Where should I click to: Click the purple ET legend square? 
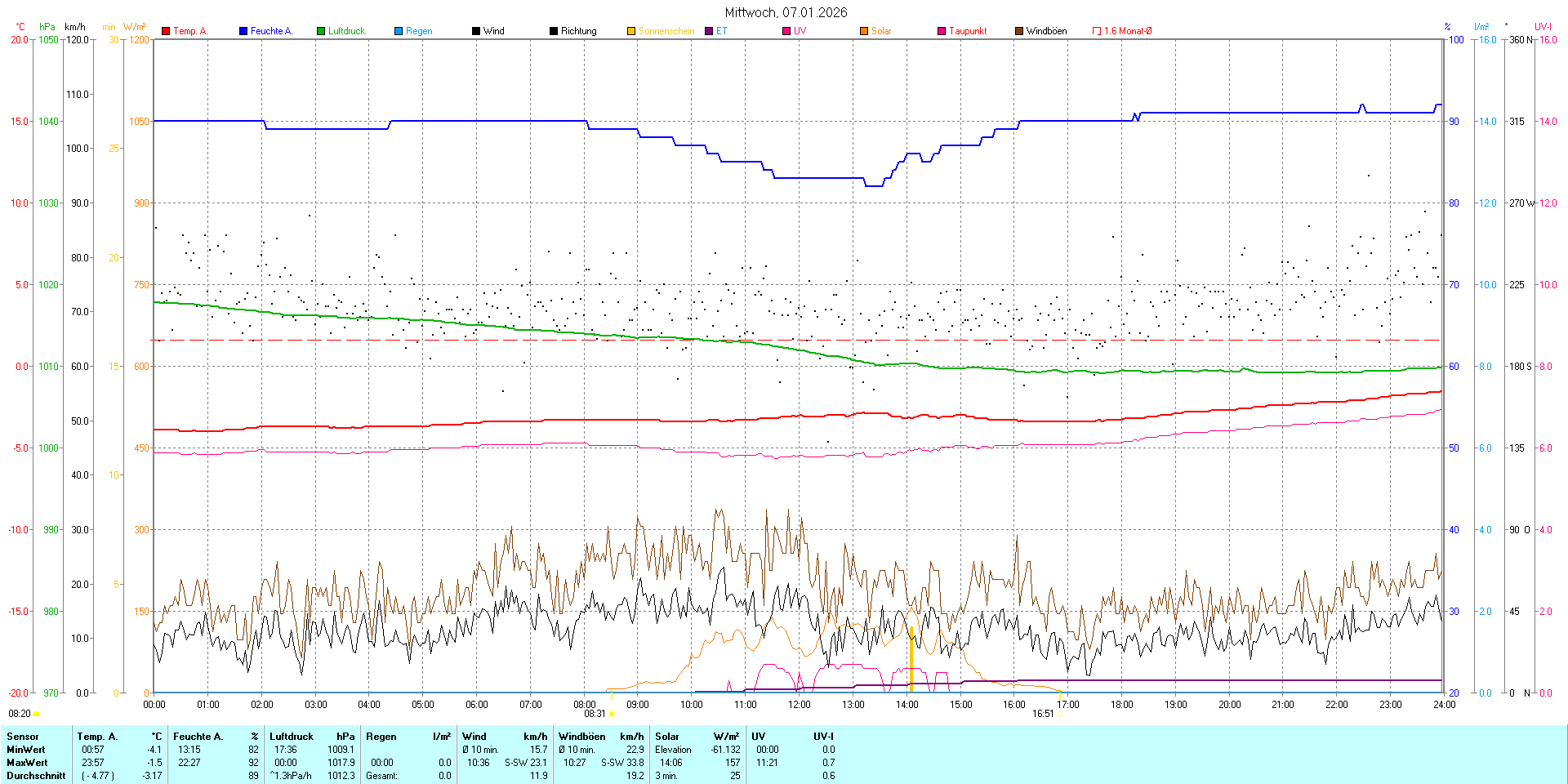point(709,31)
